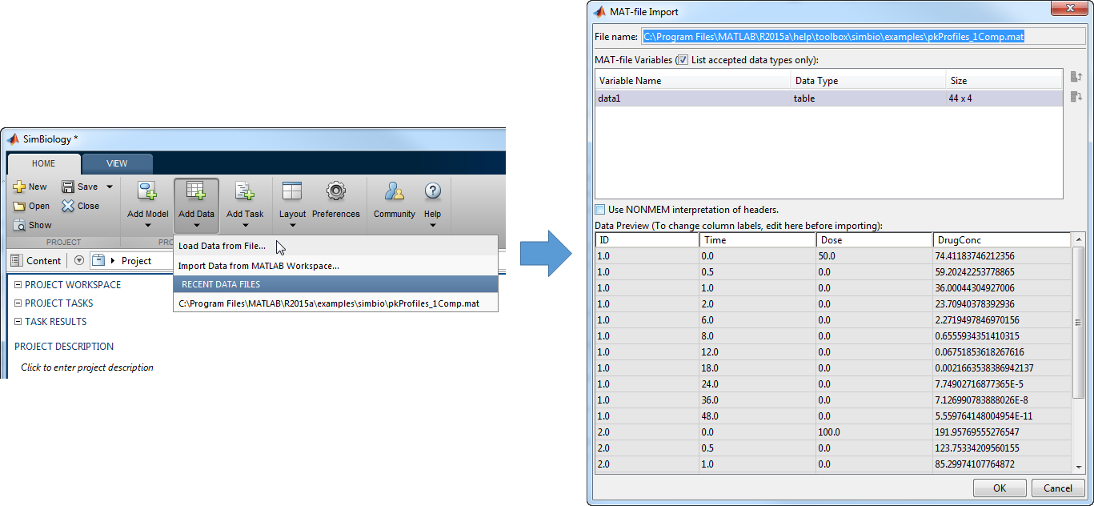Click circular dropdown button beside Content
The height and width of the screenshot is (506, 1094).
click(78, 260)
